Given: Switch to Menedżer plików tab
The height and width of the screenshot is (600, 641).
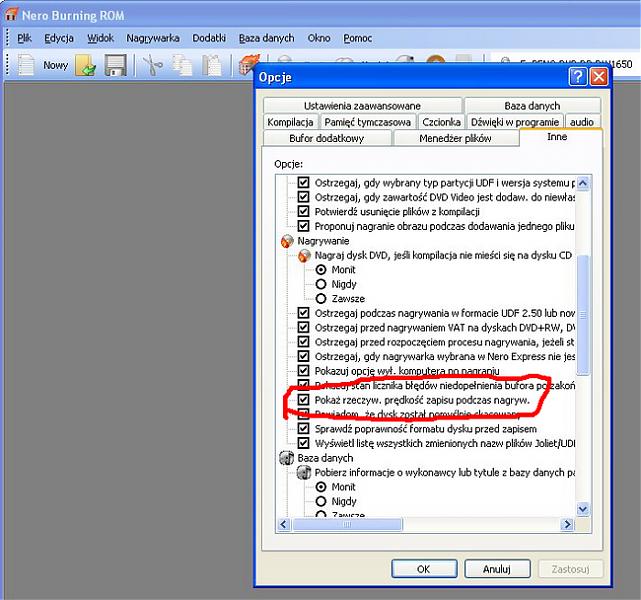Looking at the screenshot, I should (x=455, y=138).
